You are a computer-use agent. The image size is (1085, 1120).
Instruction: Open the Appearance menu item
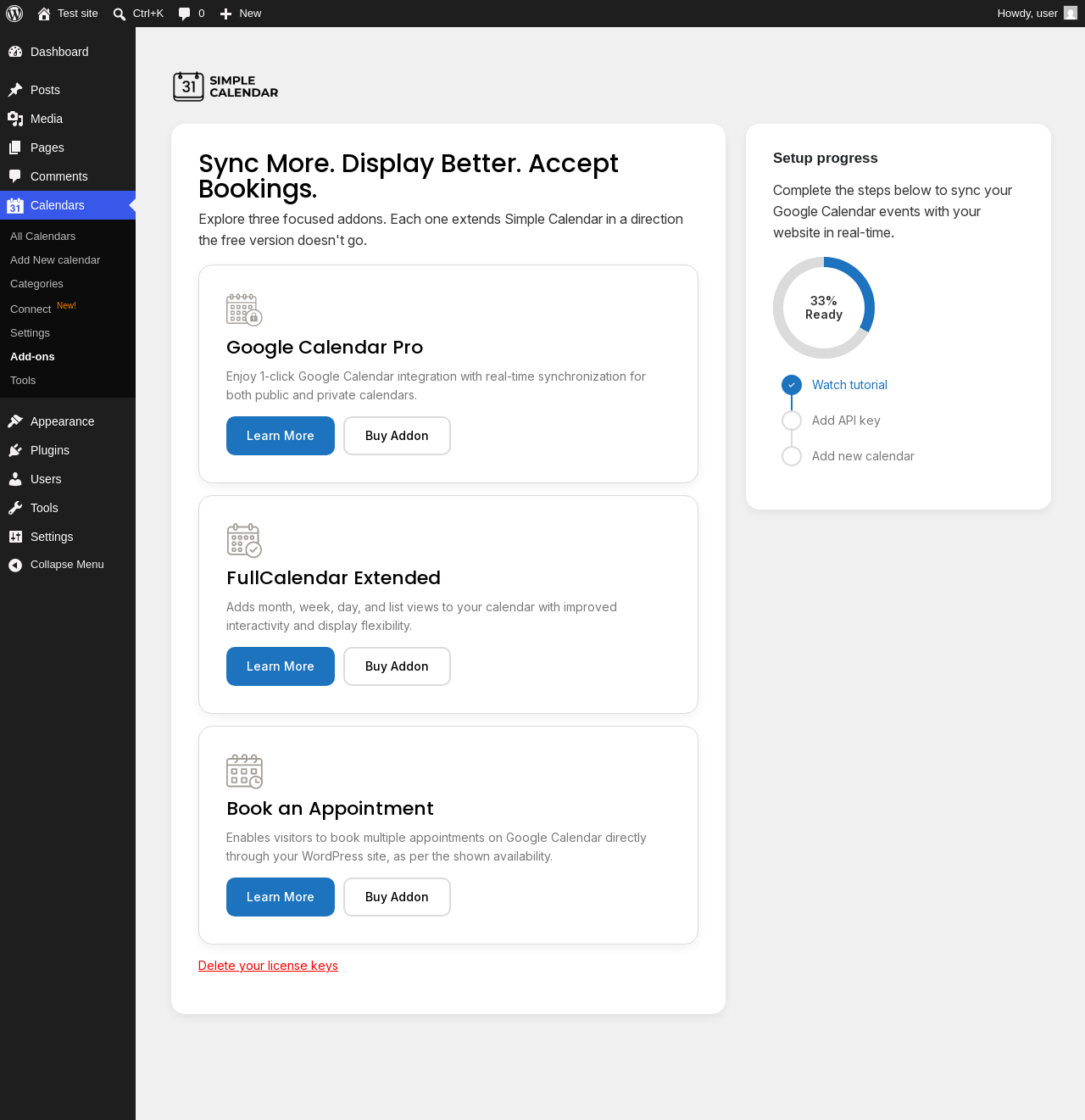coord(68,421)
